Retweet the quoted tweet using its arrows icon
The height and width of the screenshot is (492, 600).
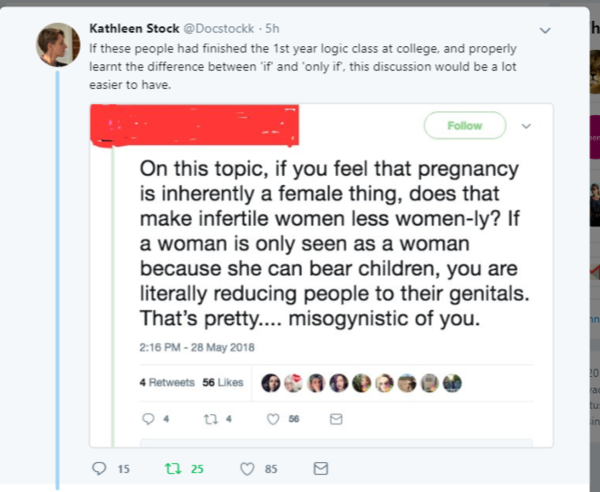pyautogui.click(x=208, y=420)
